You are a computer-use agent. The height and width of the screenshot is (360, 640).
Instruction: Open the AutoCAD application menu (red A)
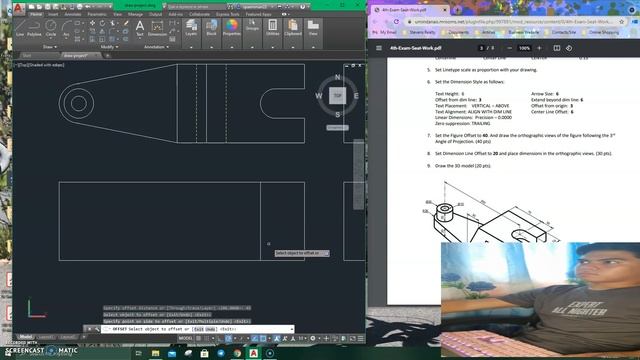19,8
